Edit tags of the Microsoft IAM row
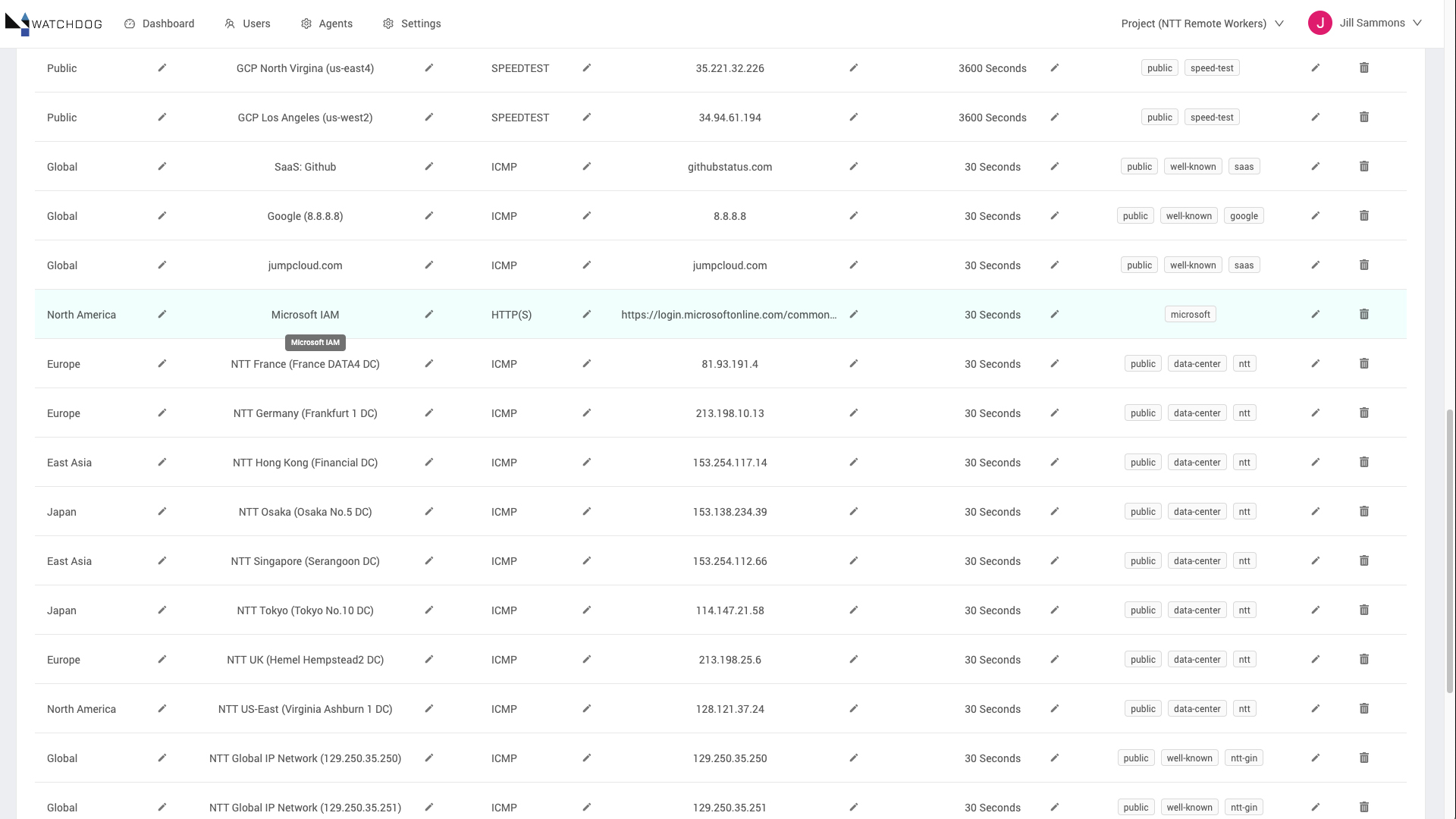This screenshot has width=1456, height=819. (x=1316, y=314)
